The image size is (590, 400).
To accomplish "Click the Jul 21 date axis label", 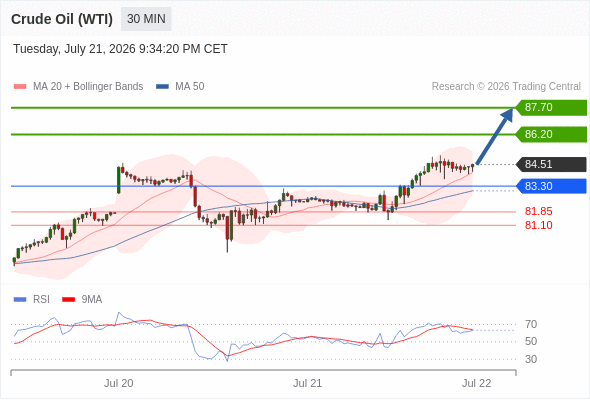I will pyautogui.click(x=307, y=383).
